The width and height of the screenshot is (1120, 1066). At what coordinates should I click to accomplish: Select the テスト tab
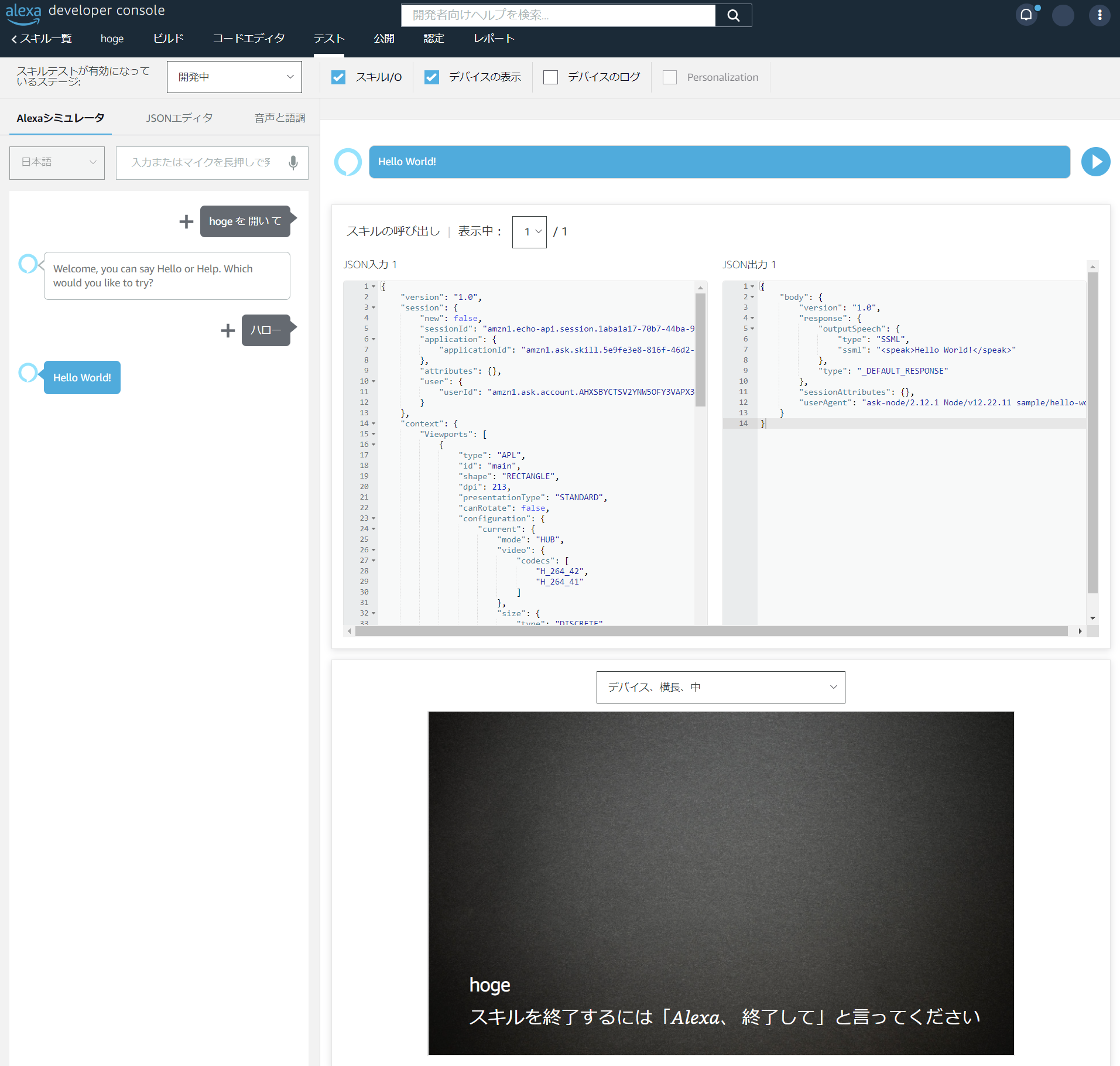tap(329, 39)
